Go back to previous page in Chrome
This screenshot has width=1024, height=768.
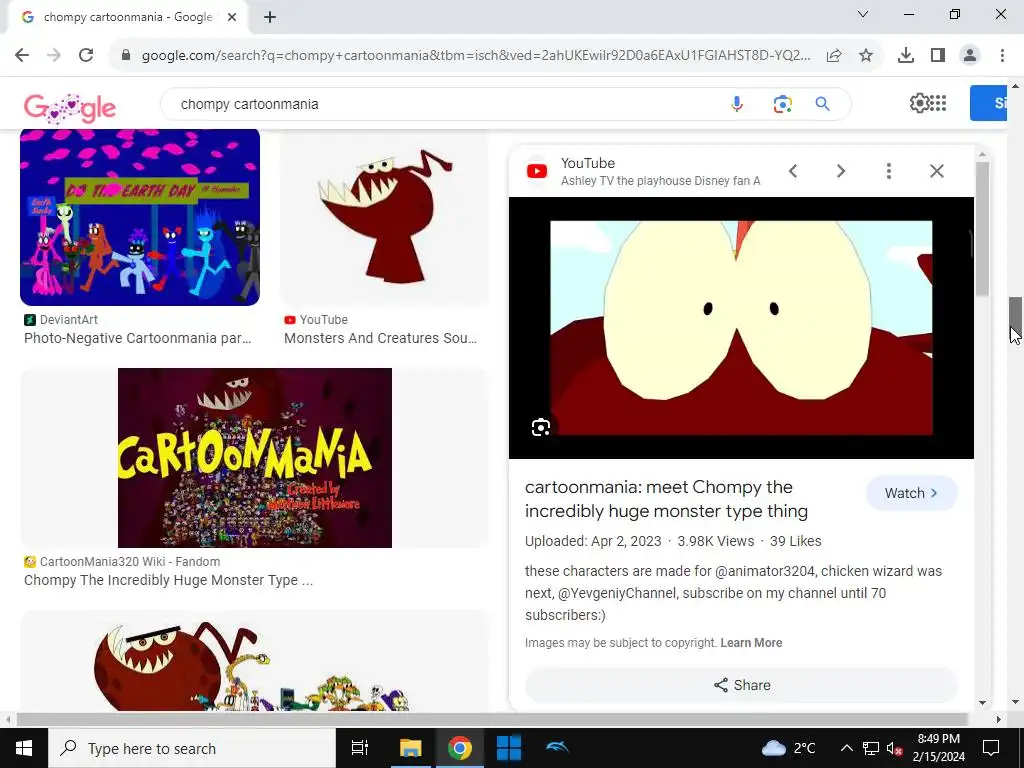22,56
